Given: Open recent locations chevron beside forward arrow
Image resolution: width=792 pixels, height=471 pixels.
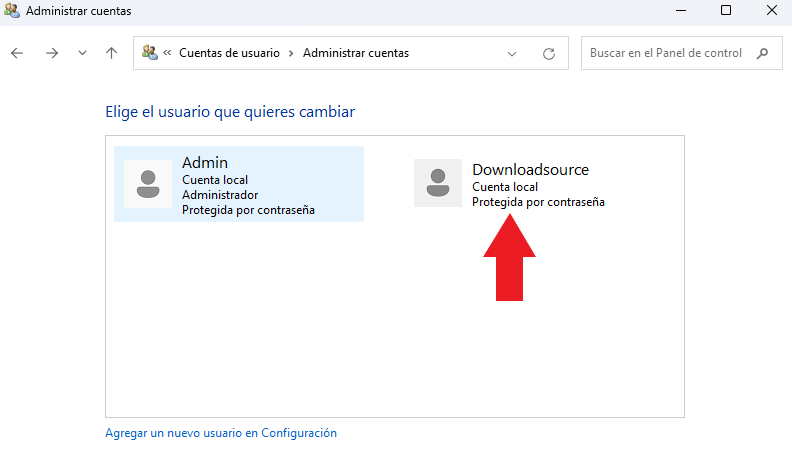Looking at the screenshot, I should click(x=82, y=53).
